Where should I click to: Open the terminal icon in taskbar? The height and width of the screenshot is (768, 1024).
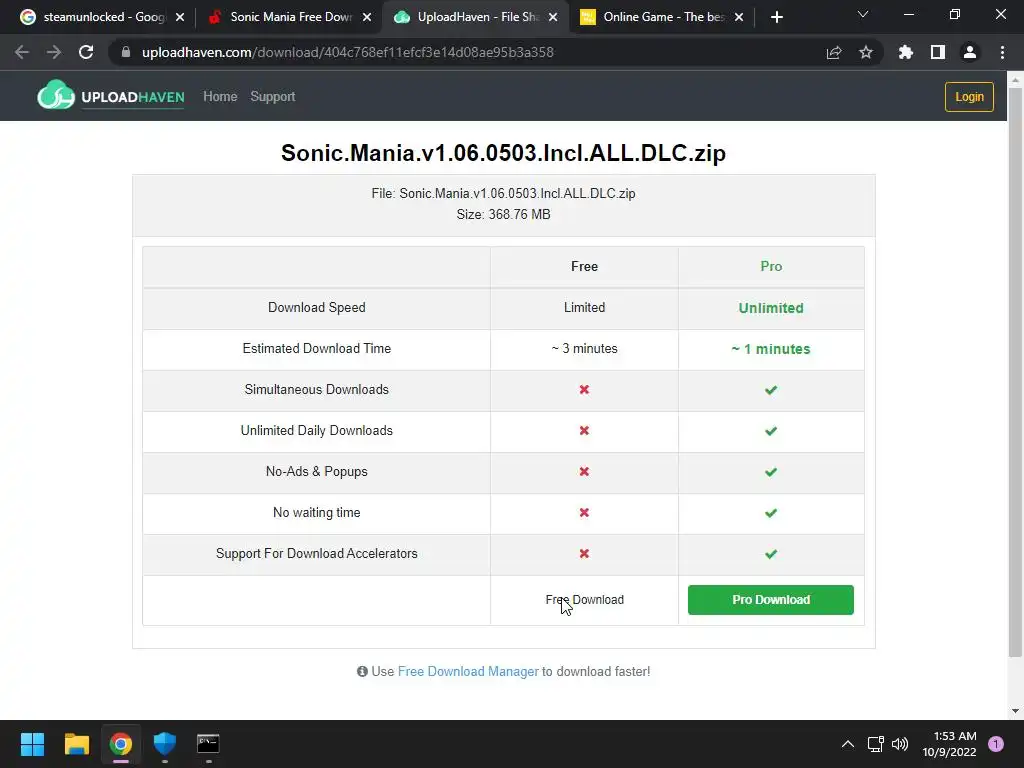(x=208, y=744)
